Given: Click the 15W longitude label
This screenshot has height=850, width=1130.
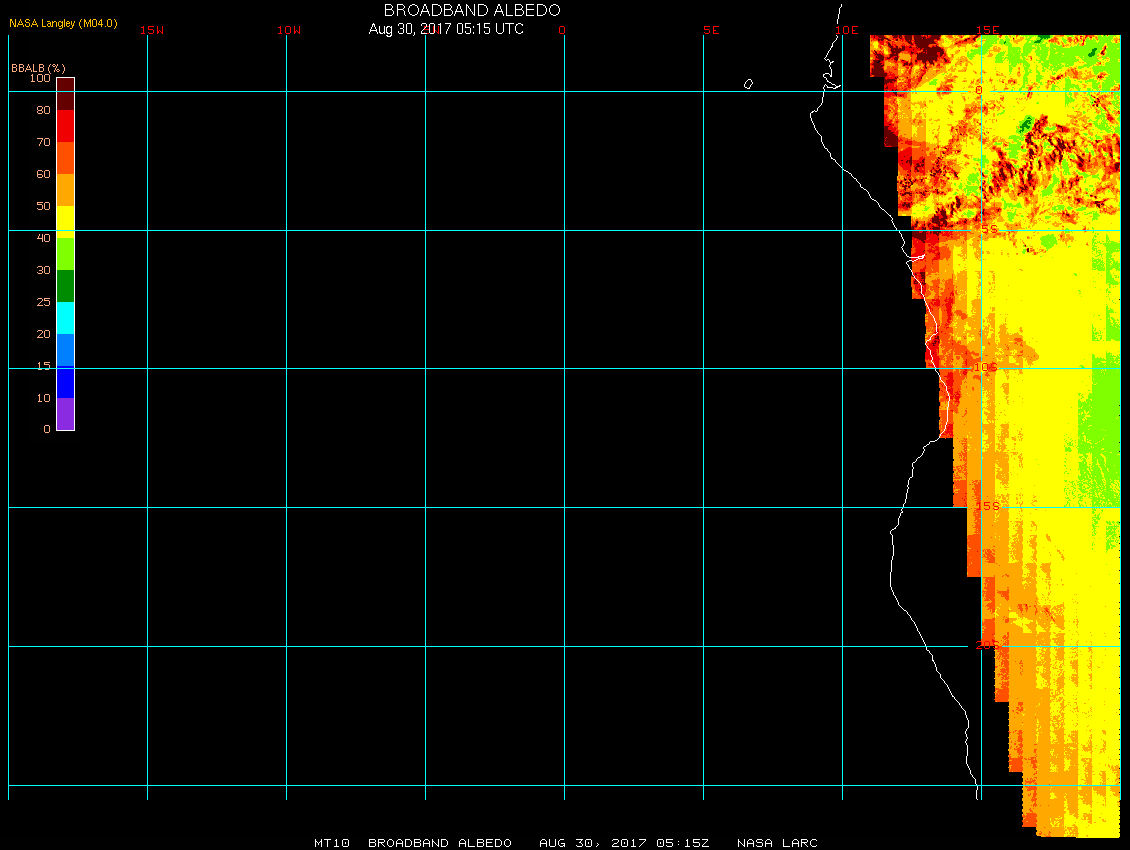Looking at the screenshot, I should (x=152, y=30).
